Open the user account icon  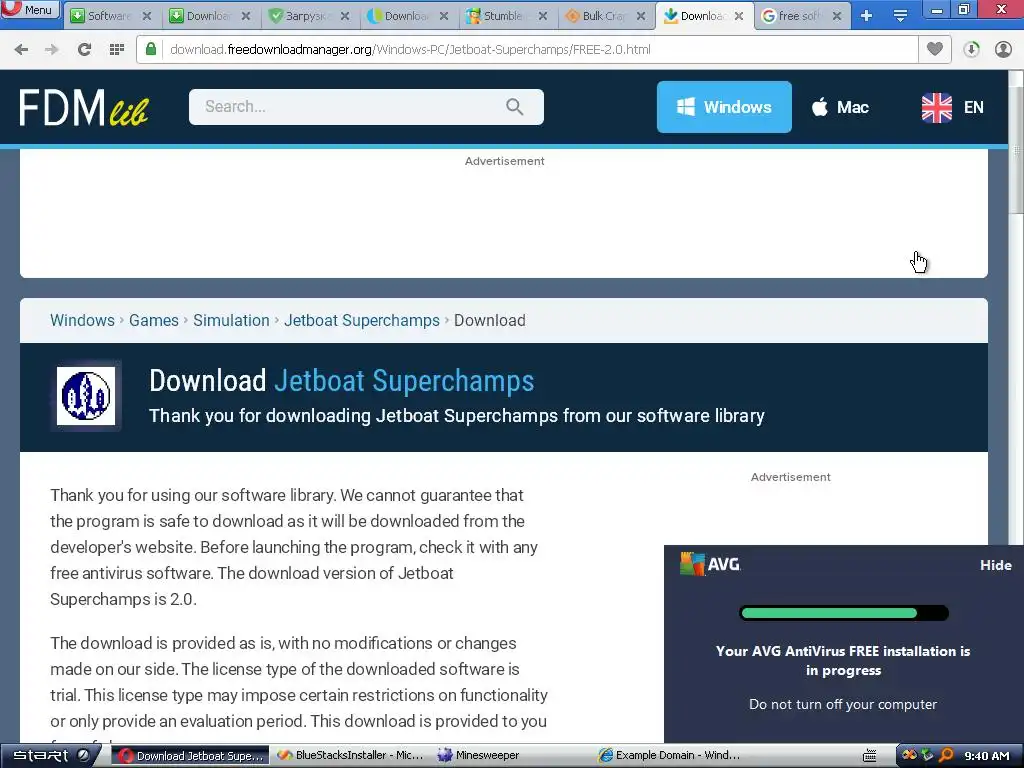point(1003,50)
